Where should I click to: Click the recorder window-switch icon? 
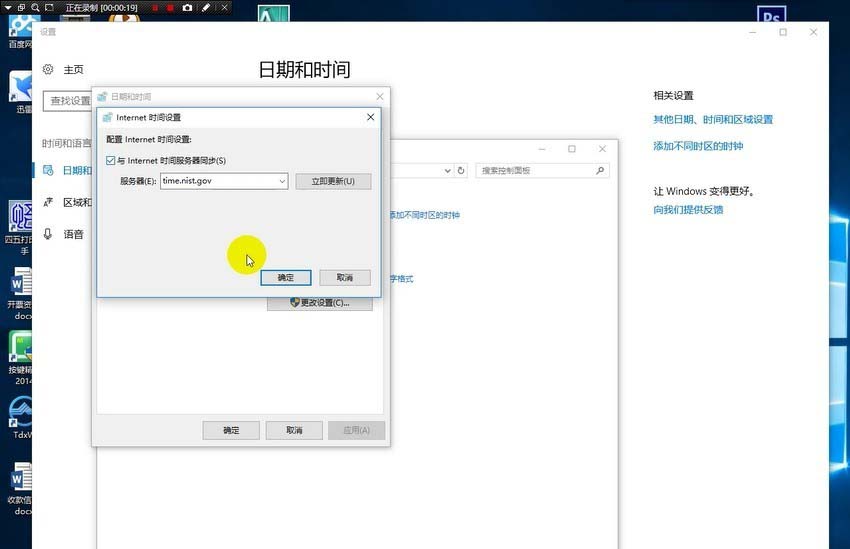21,8
